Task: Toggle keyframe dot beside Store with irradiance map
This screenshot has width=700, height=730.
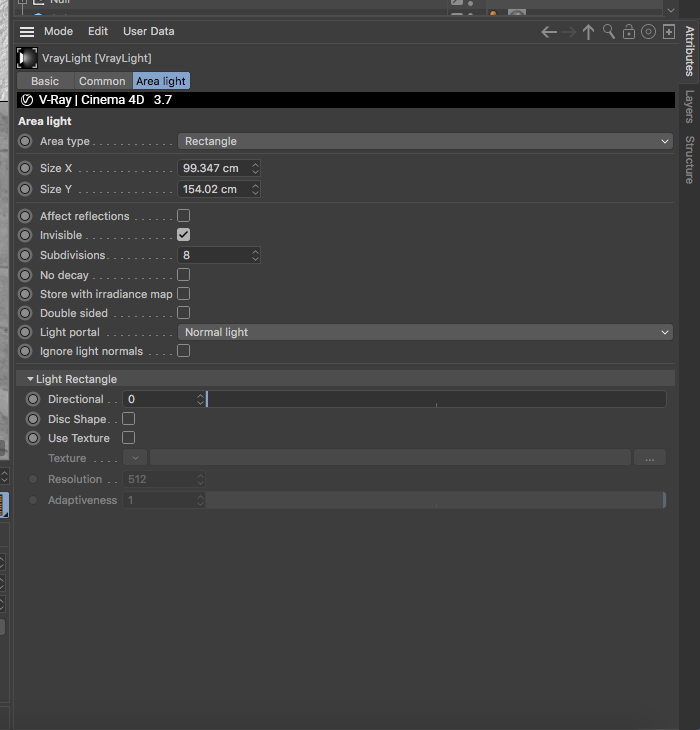Action: tap(25, 294)
